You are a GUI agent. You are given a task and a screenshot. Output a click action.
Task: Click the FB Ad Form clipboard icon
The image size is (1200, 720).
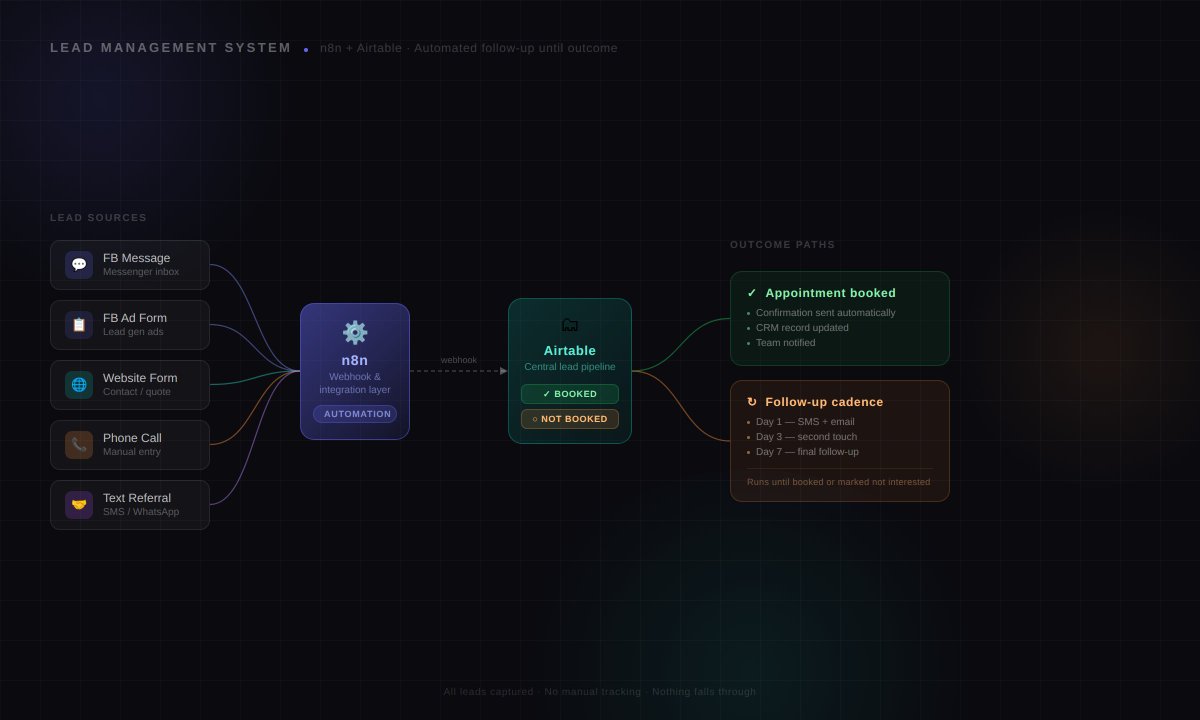79,325
